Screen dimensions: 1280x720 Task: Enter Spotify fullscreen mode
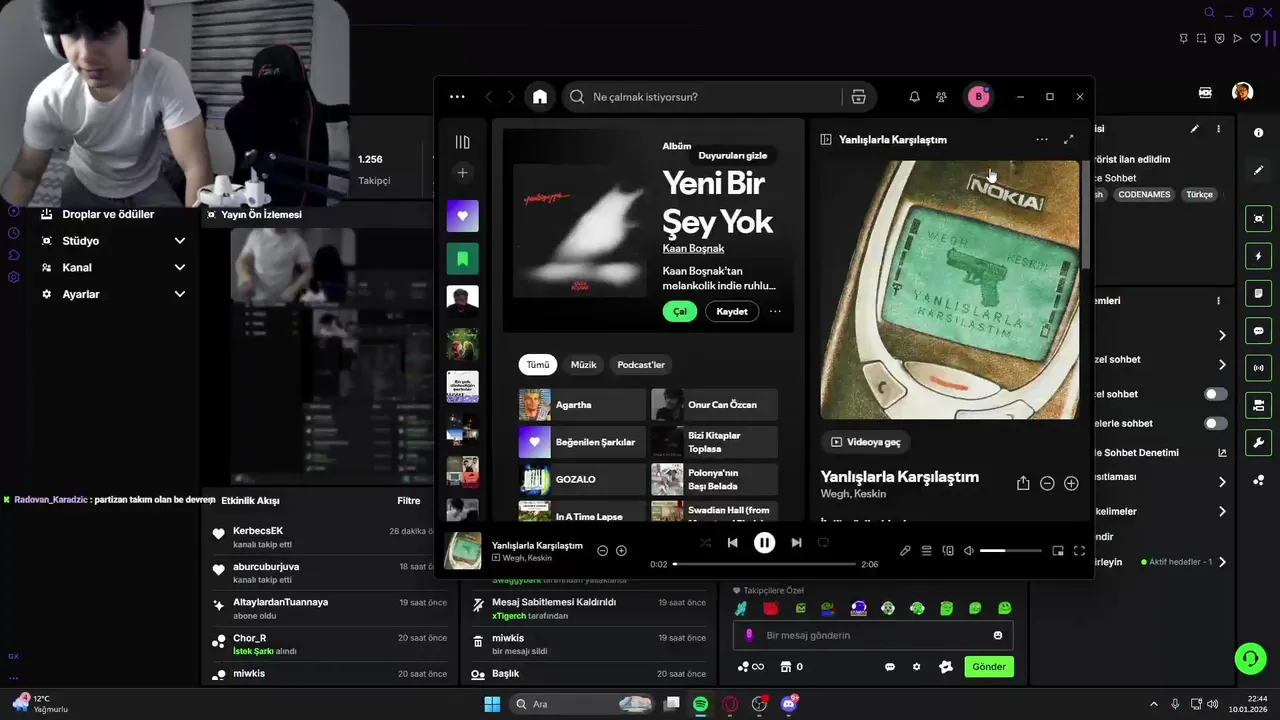1079,551
